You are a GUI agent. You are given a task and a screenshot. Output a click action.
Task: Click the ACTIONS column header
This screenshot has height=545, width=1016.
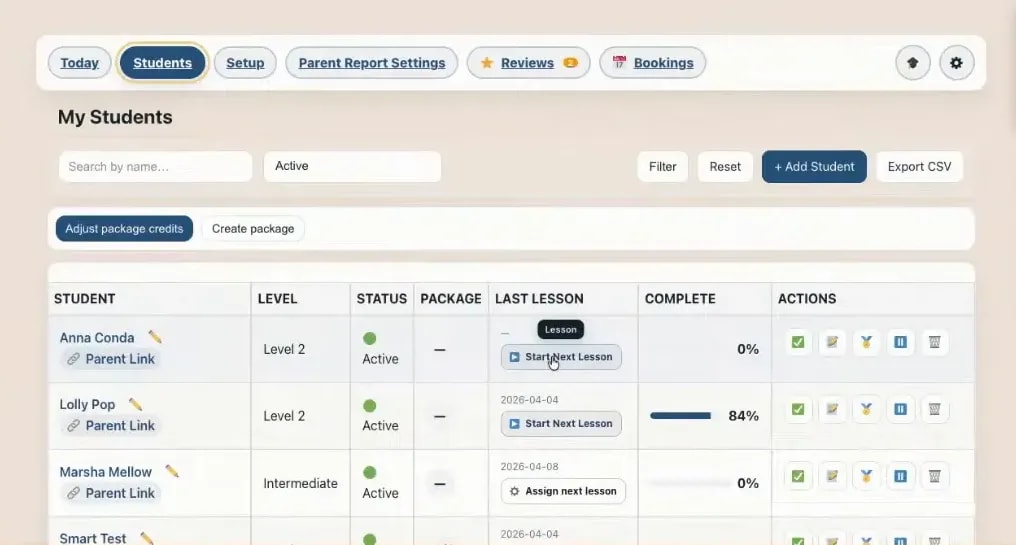tap(807, 299)
